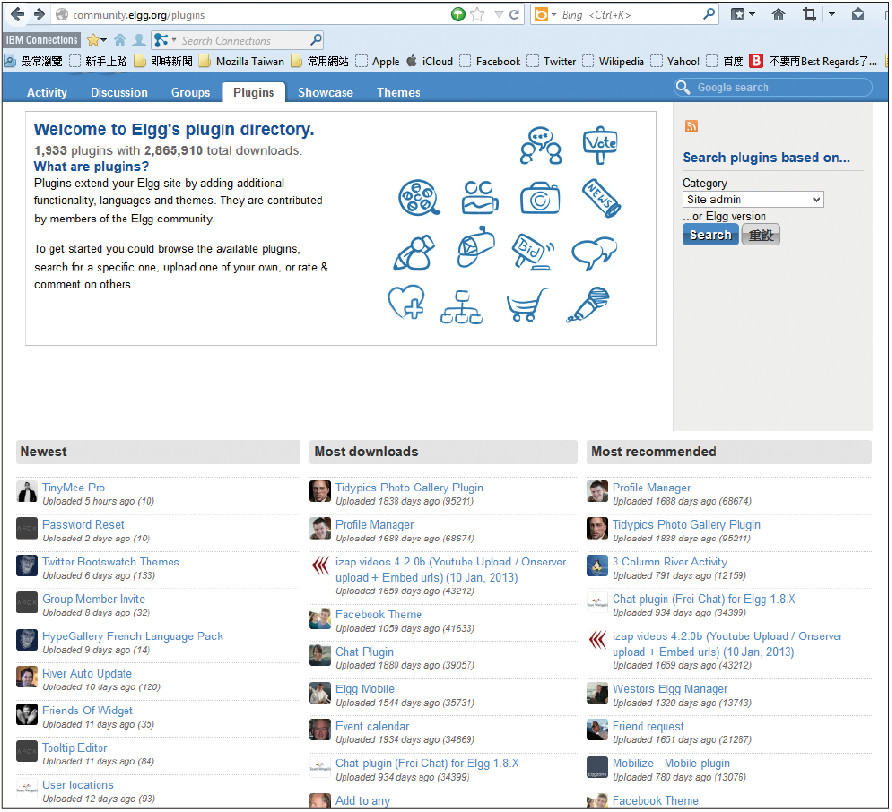This screenshot has height=812, width=892.
Task: Select the NEWS ticket icon
Action: 601,198
